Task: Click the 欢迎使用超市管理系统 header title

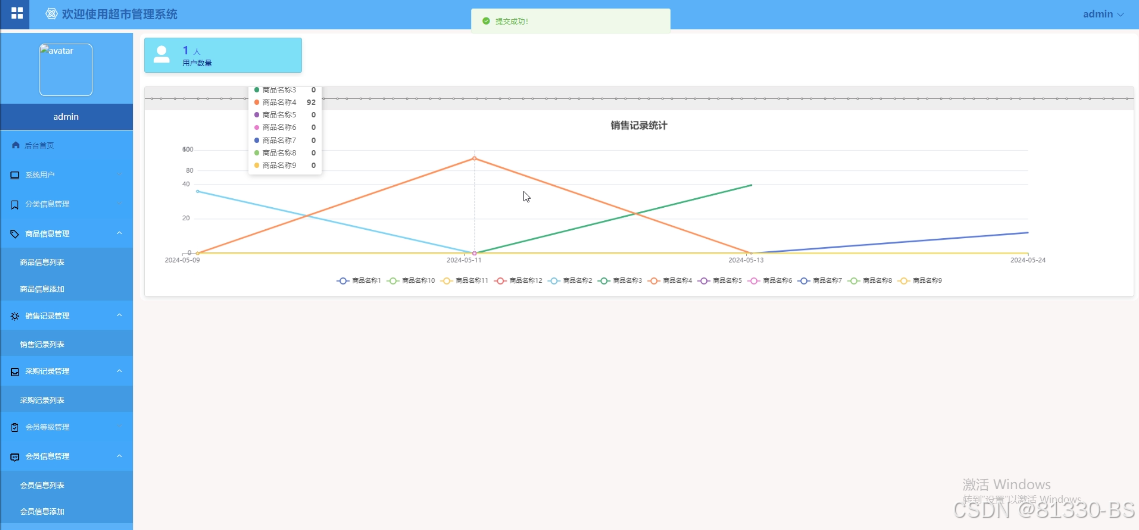Action: (x=119, y=14)
